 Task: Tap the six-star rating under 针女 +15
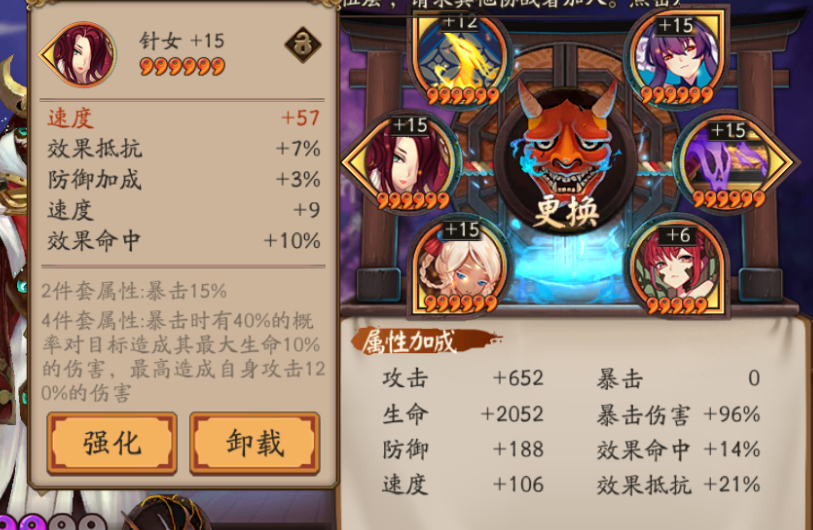tap(182, 66)
